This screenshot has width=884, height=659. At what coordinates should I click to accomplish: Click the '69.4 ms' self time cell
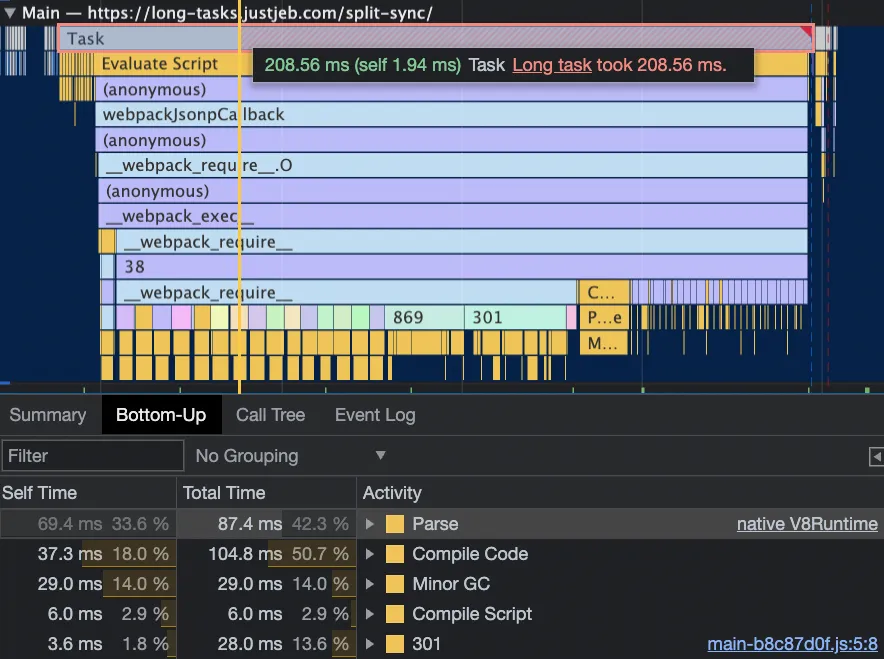69,524
